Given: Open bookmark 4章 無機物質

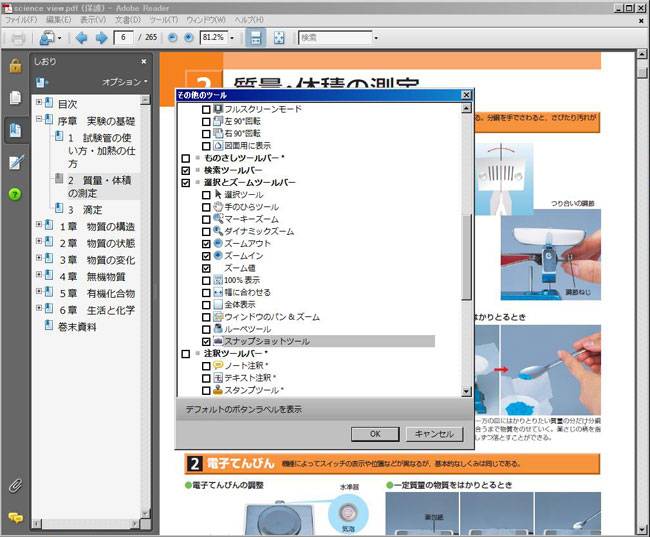Looking at the screenshot, I should pos(92,277).
